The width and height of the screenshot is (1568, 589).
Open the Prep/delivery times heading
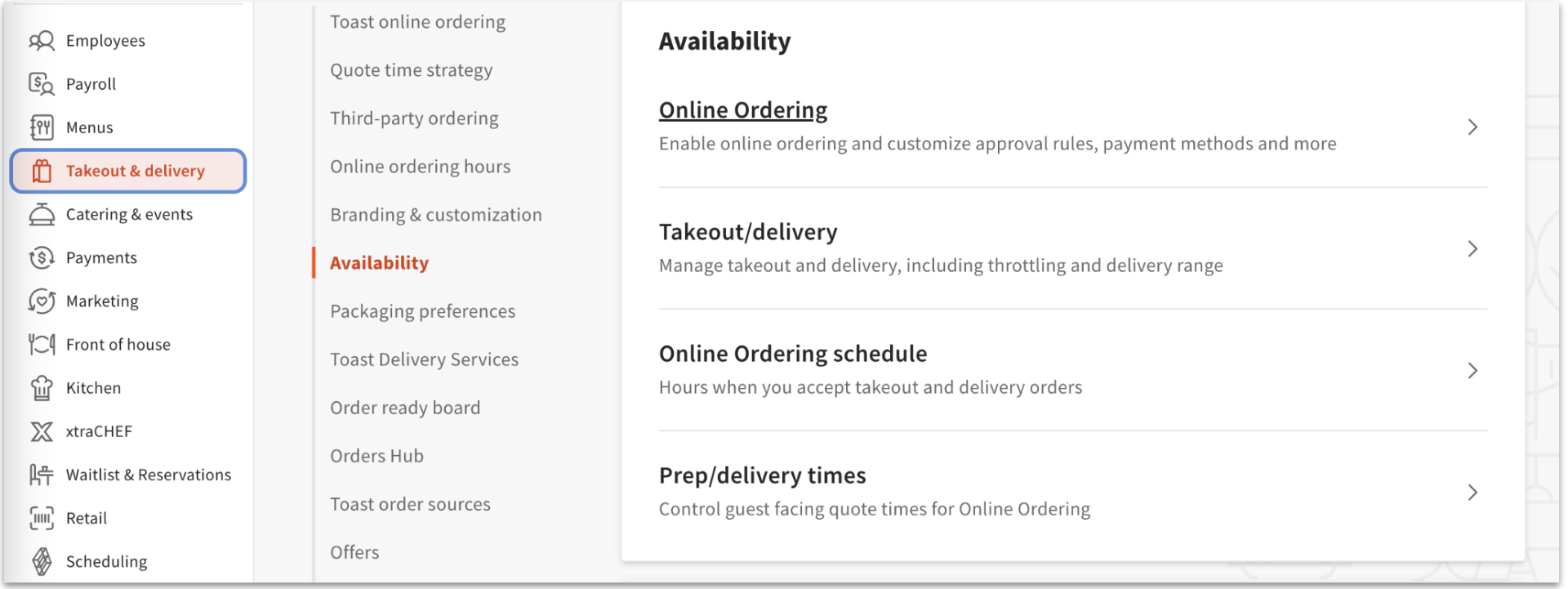click(762, 475)
